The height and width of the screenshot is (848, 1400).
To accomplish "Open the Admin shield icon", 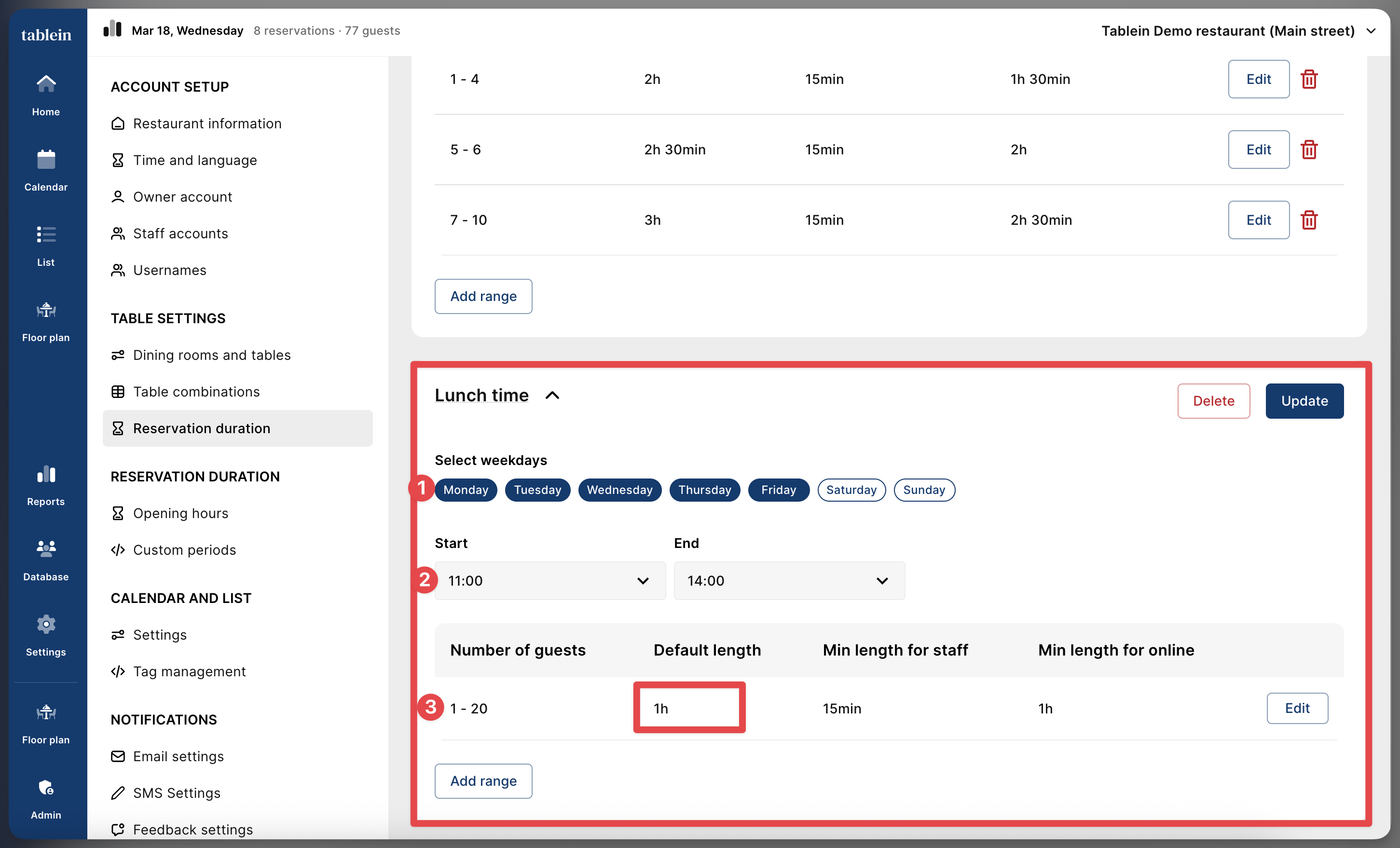I will (46, 787).
